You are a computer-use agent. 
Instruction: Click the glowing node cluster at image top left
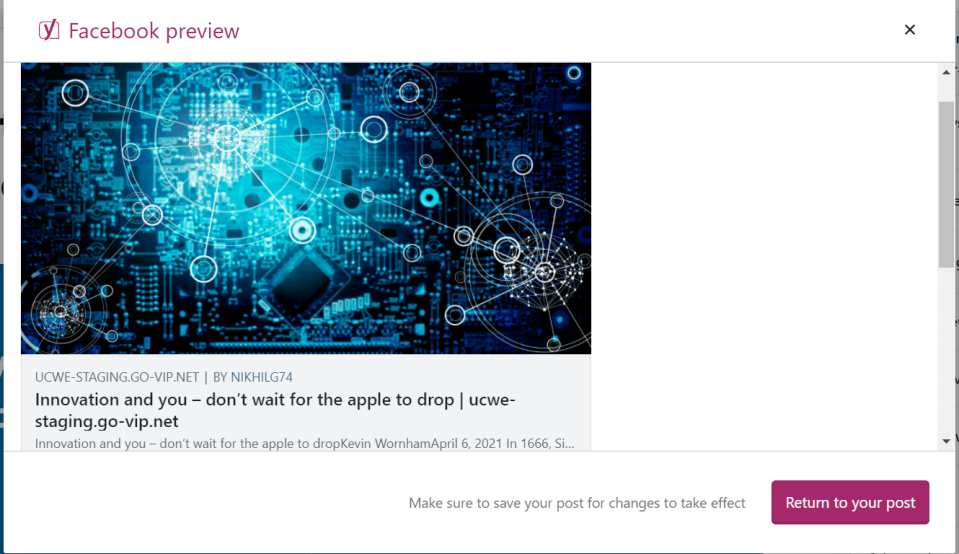point(228,139)
